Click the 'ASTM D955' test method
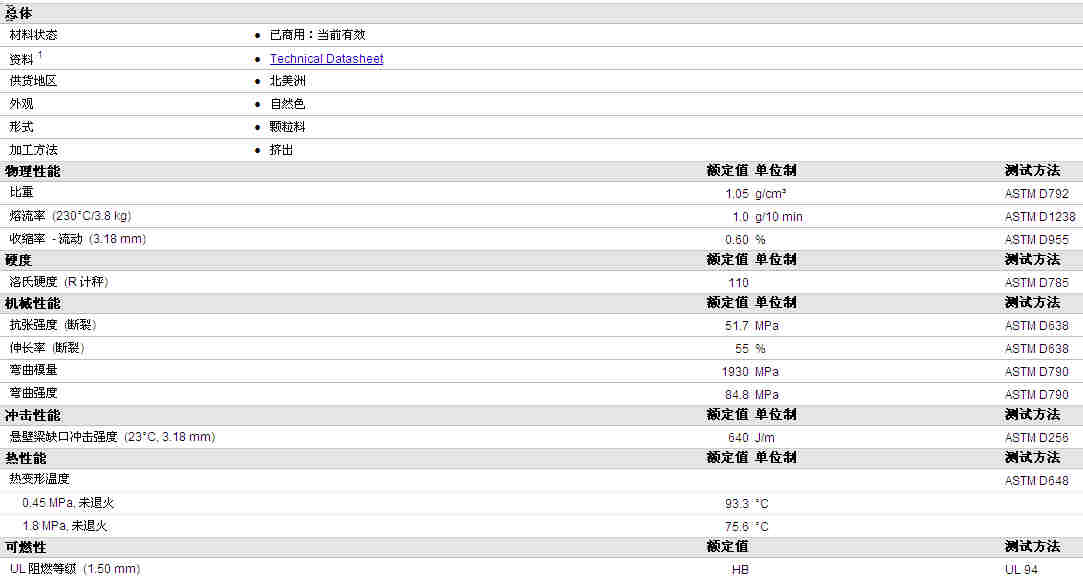1083x577 pixels. [x=1037, y=240]
